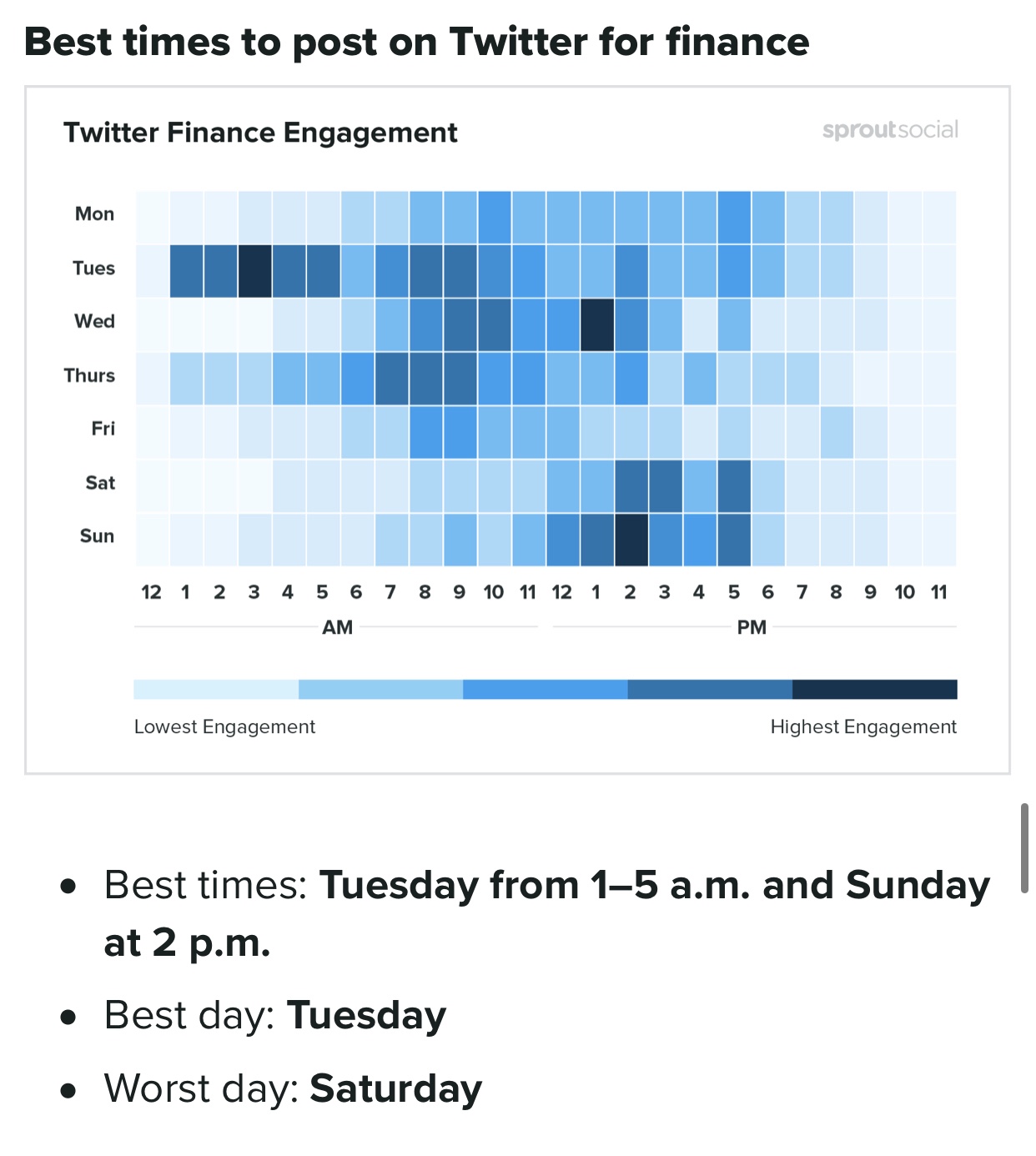Image resolution: width=1036 pixels, height=1156 pixels.
Task: Click the Best times to post heading
Action: tap(416, 42)
